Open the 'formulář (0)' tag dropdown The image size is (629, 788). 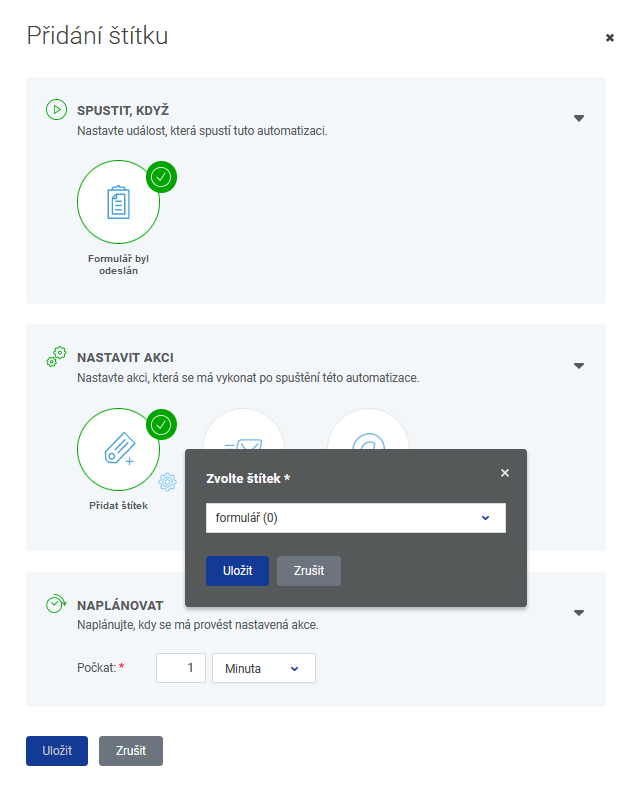click(x=356, y=518)
